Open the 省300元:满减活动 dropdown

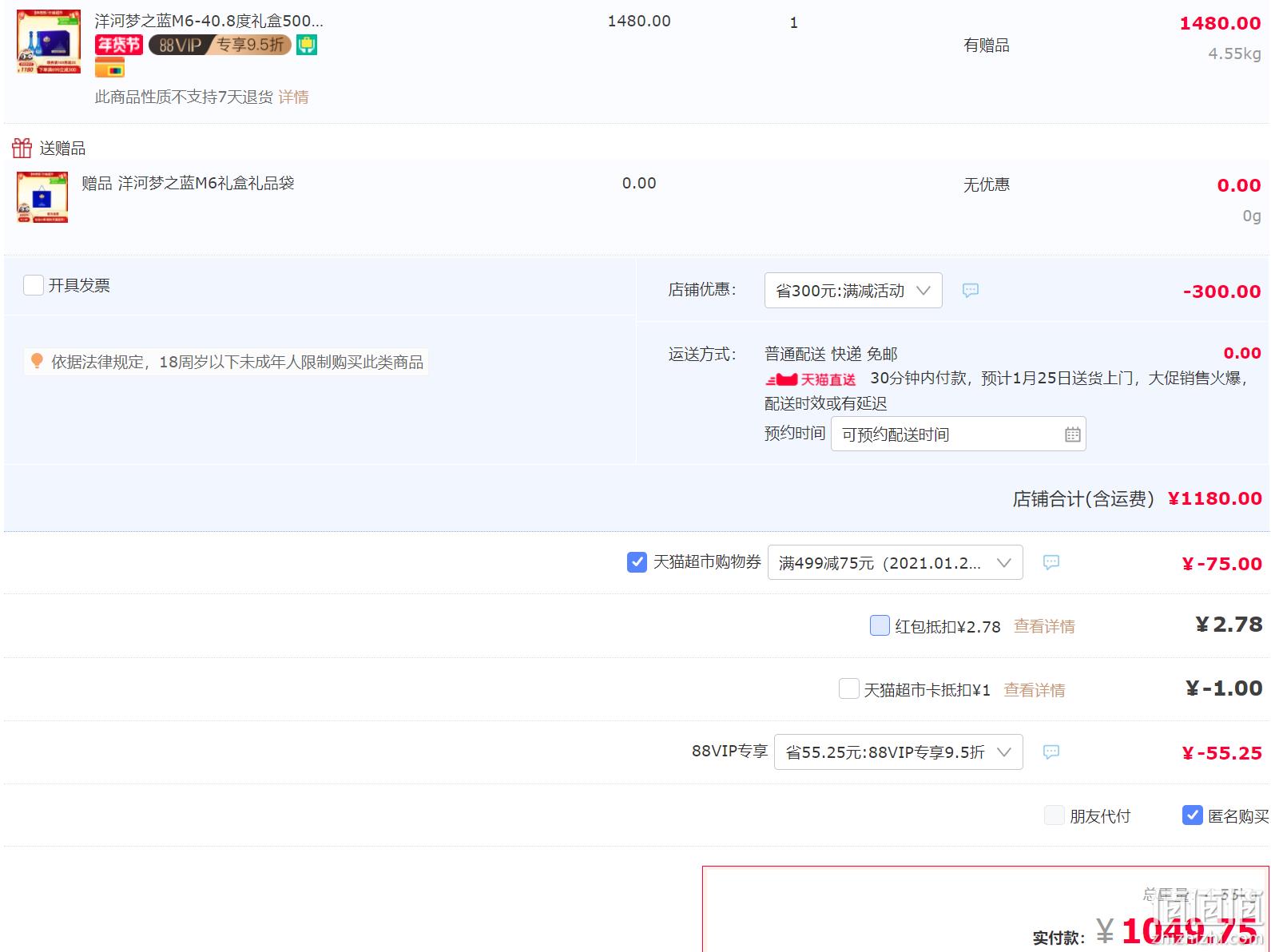[x=853, y=290]
